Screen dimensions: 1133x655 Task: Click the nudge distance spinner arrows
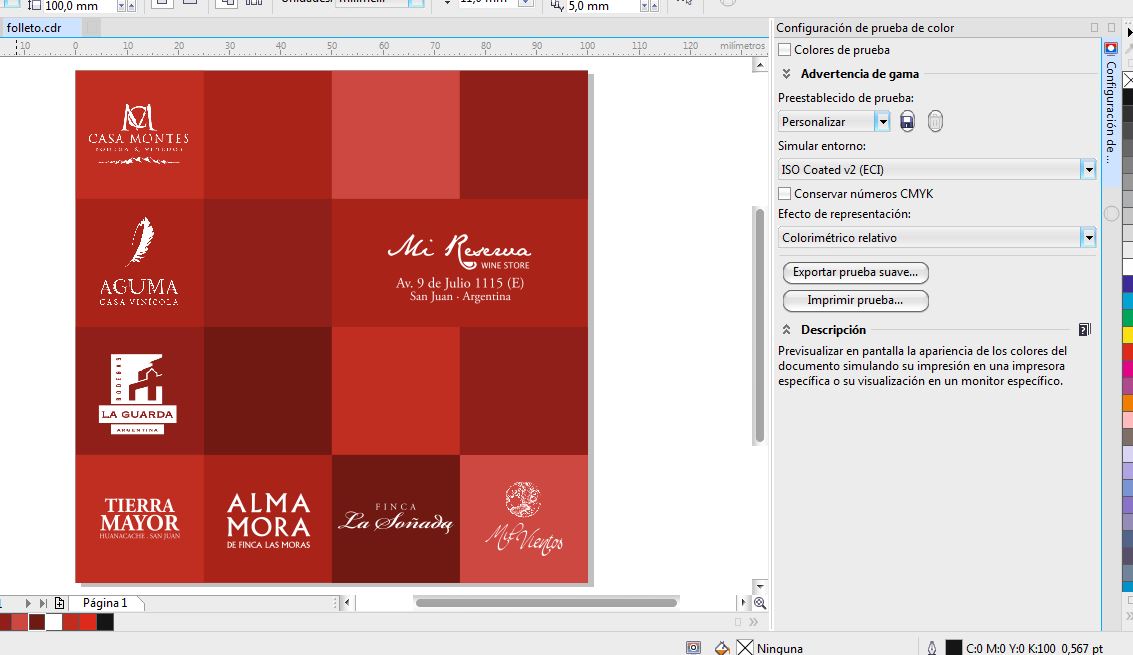pos(648,6)
